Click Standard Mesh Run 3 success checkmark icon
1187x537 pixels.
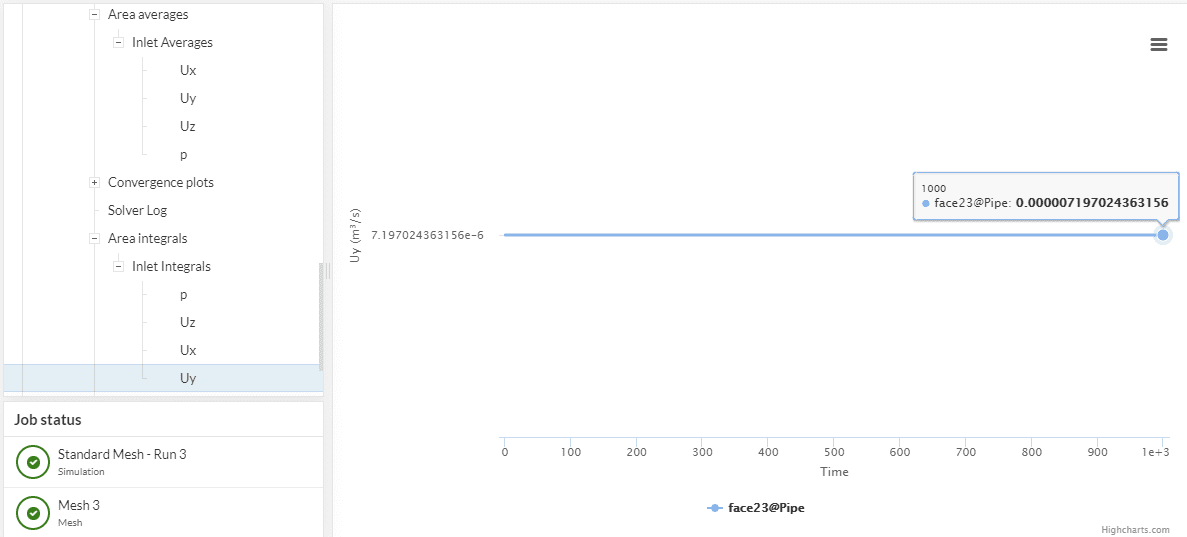tap(33, 462)
